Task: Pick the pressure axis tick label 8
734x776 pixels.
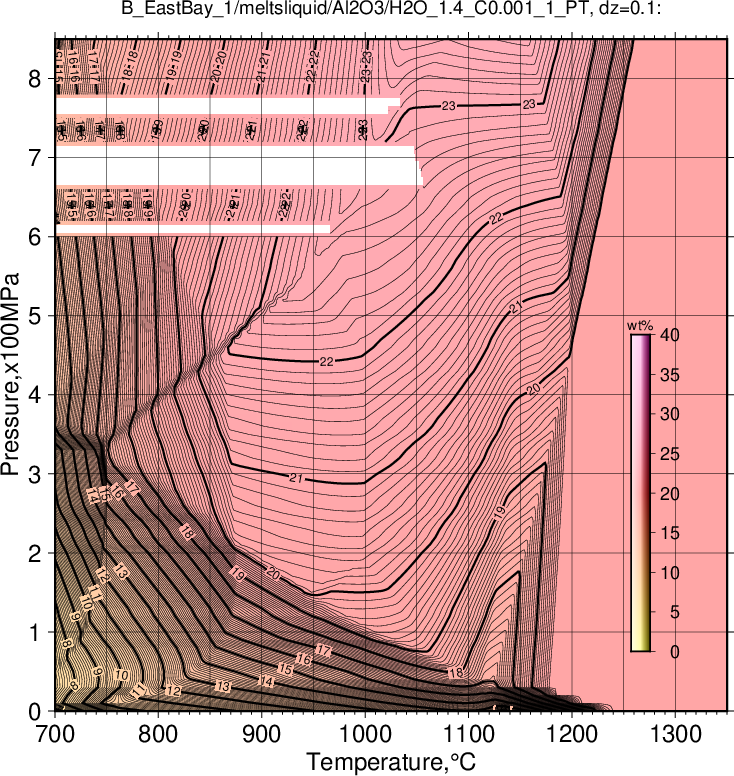Action: pyautogui.click(x=34, y=78)
